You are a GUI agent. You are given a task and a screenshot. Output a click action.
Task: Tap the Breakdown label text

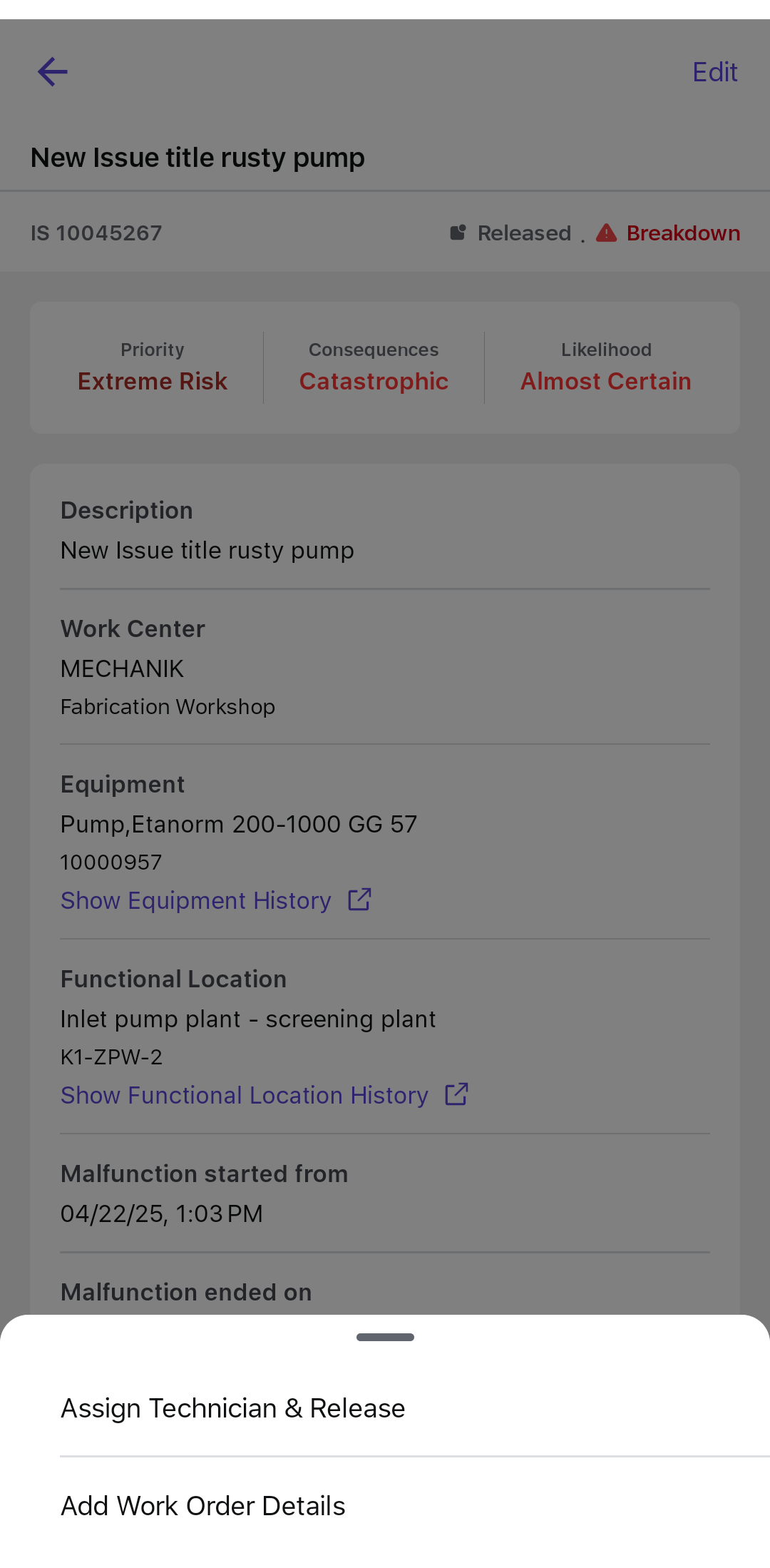(683, 233)
